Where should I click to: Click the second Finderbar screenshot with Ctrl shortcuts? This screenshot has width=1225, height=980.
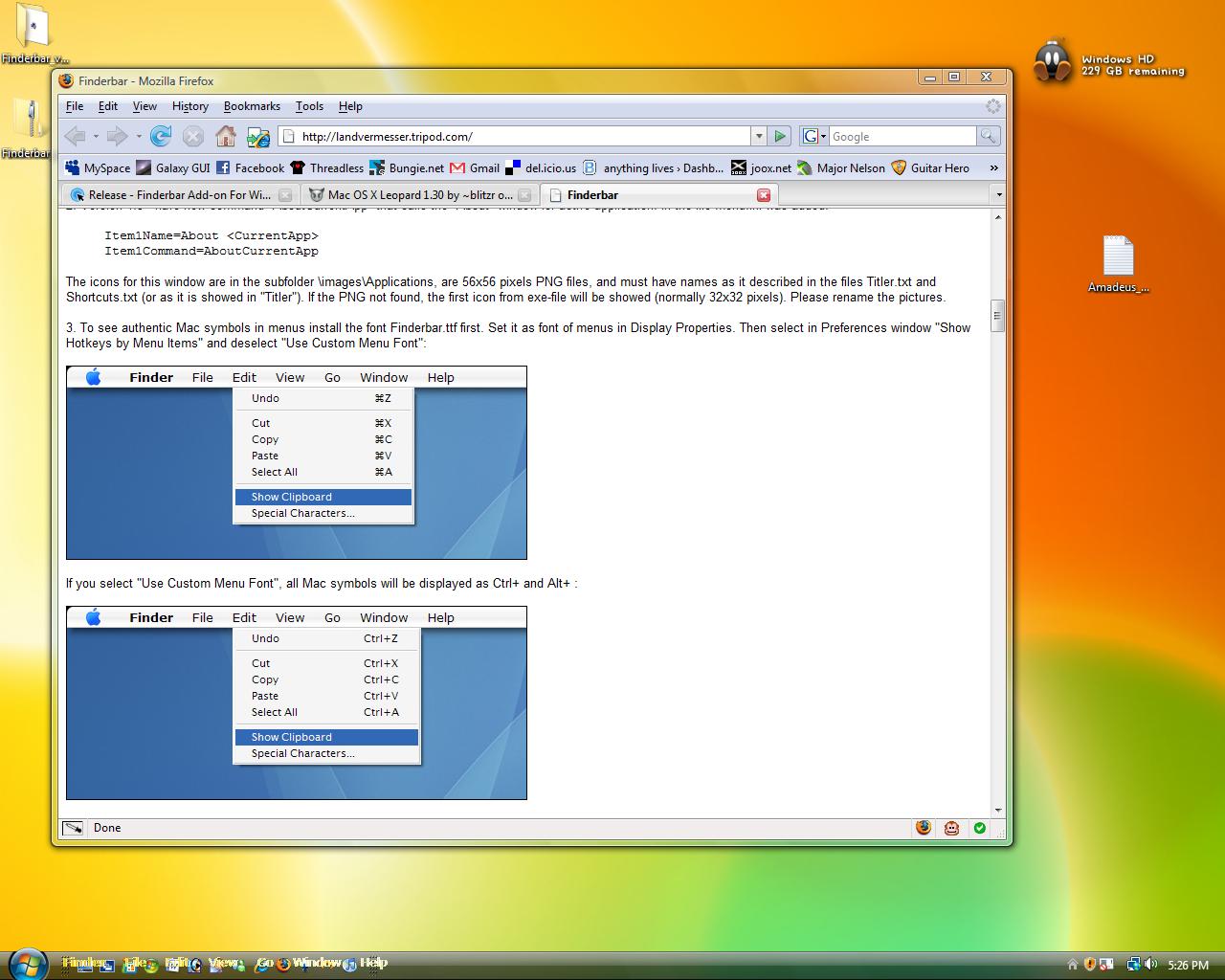(297, 702)
